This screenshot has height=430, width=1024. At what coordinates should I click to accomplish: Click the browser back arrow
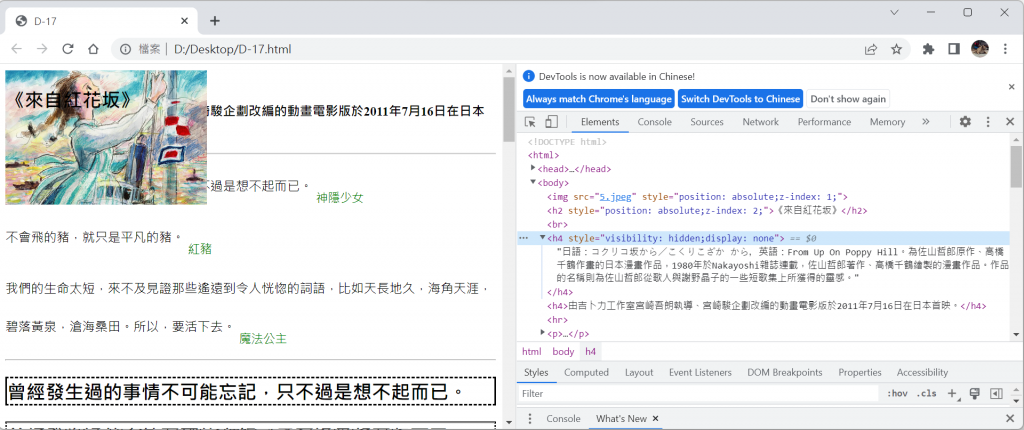17,49
